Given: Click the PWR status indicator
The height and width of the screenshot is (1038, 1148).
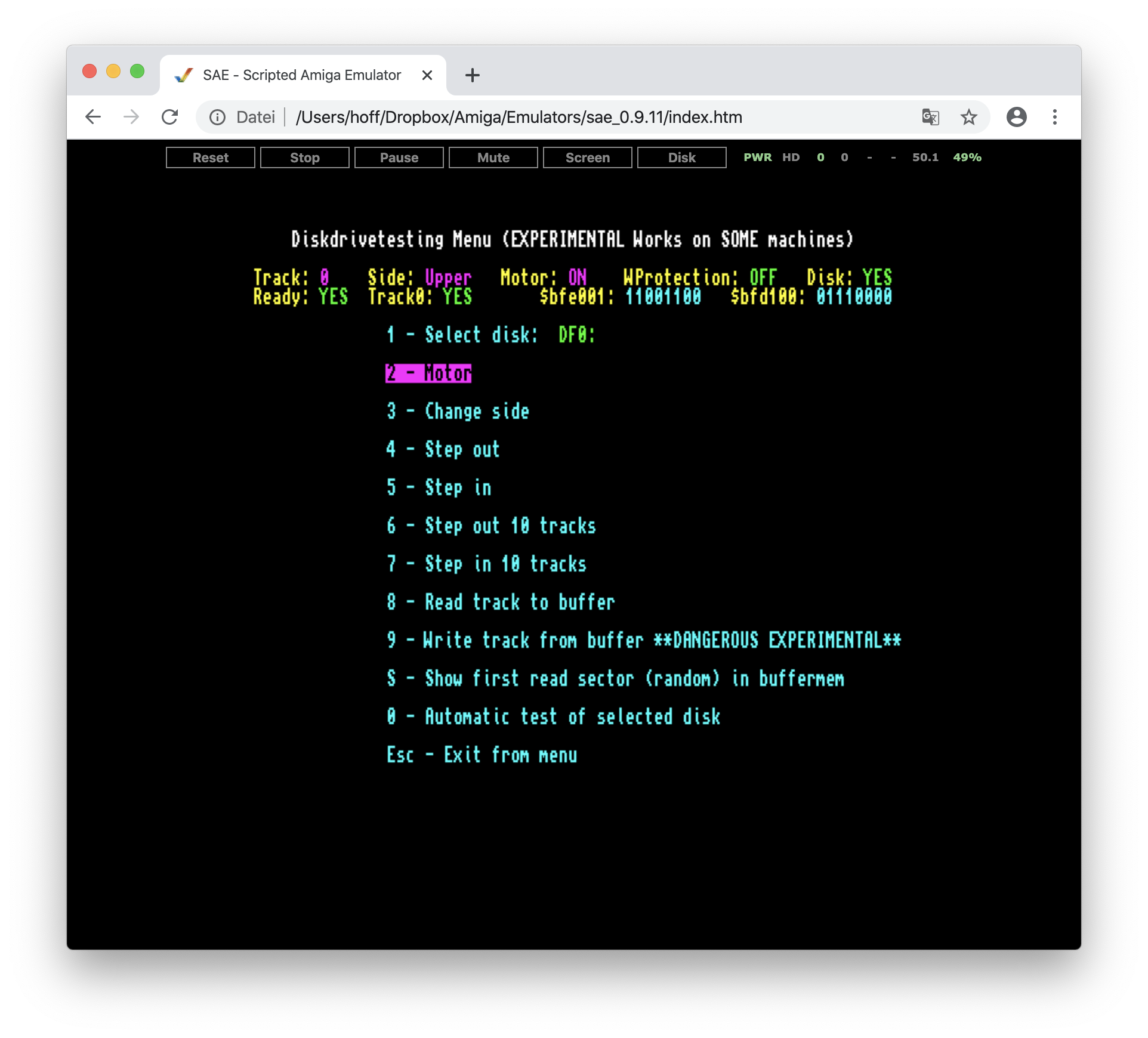Looking at the screenshot, I should click(758, 157).
